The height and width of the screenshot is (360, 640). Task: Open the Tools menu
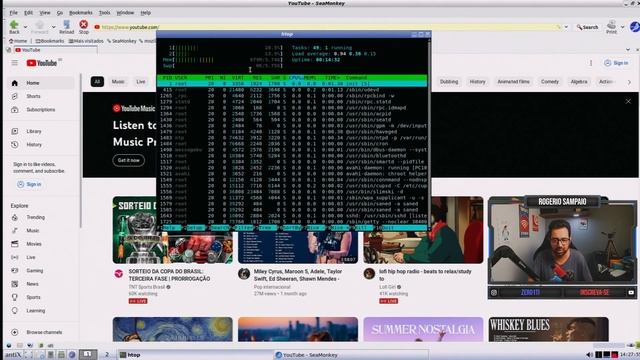click(104, 13)
